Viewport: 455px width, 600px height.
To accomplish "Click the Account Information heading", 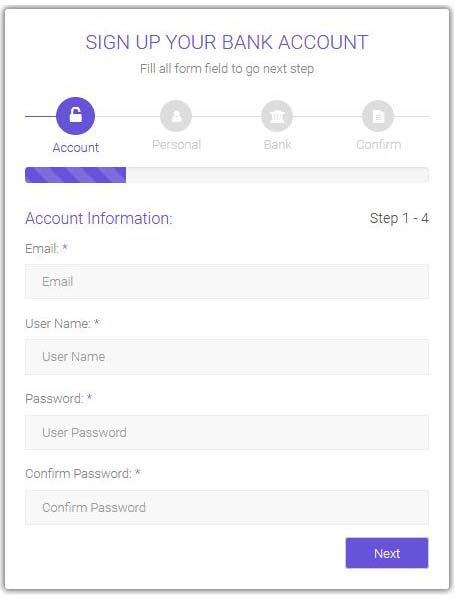I will tap(99, 218).
